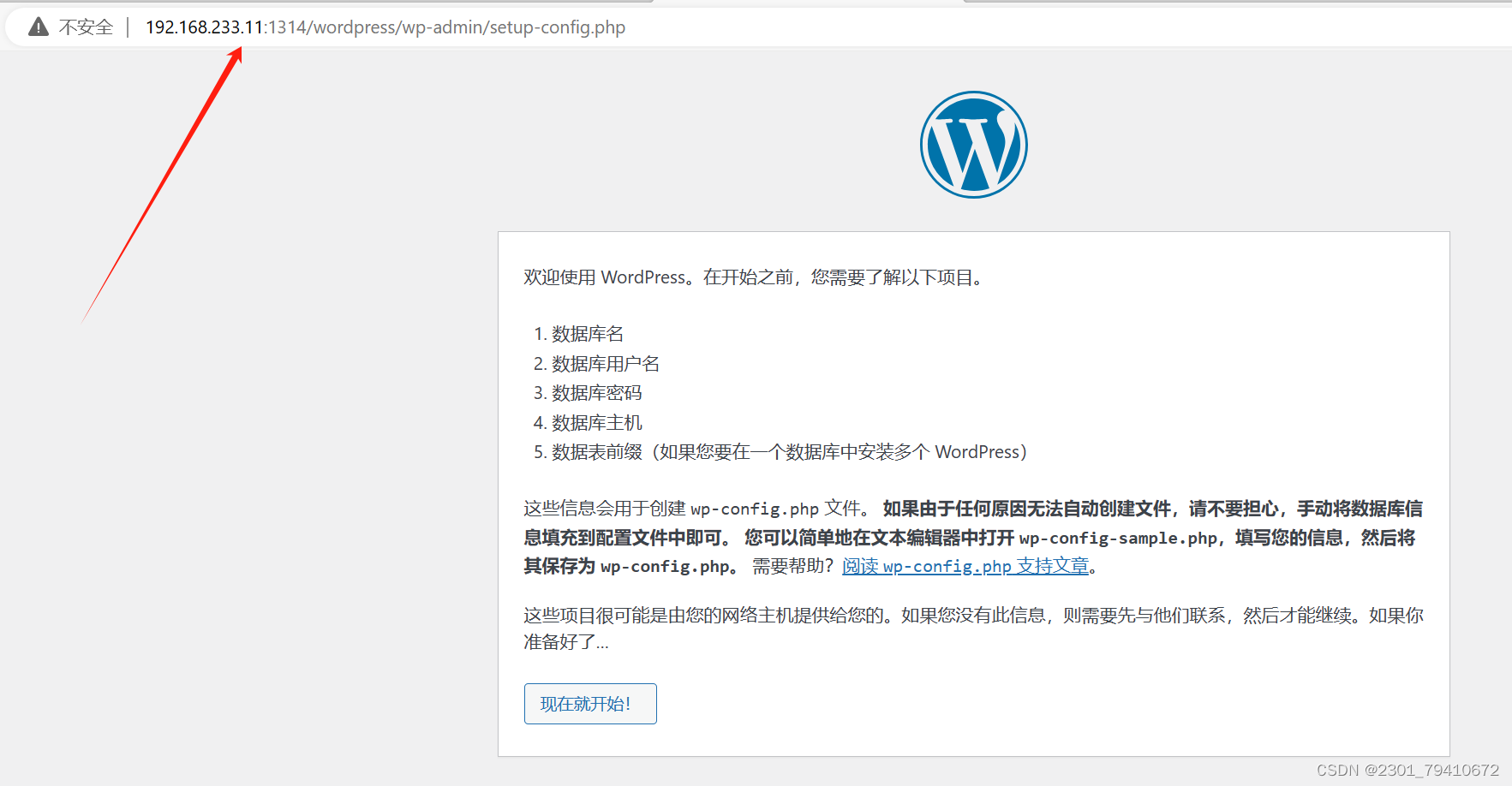
Task: Select list item 数据库名
Action: coord(588,334)
